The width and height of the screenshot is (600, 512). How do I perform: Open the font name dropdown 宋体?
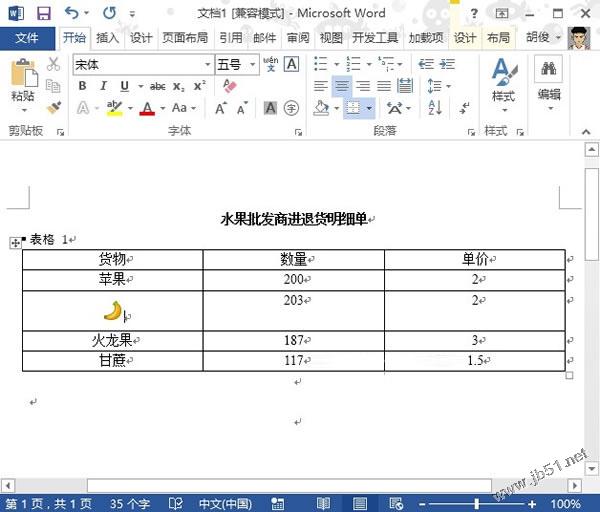point(208,64)
